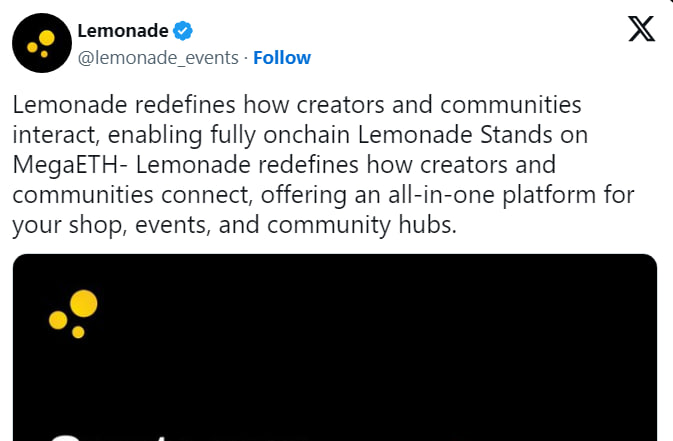673x441 pixels.
Task: Open the Lemonade profile avatar
Action: coord(42,43)
